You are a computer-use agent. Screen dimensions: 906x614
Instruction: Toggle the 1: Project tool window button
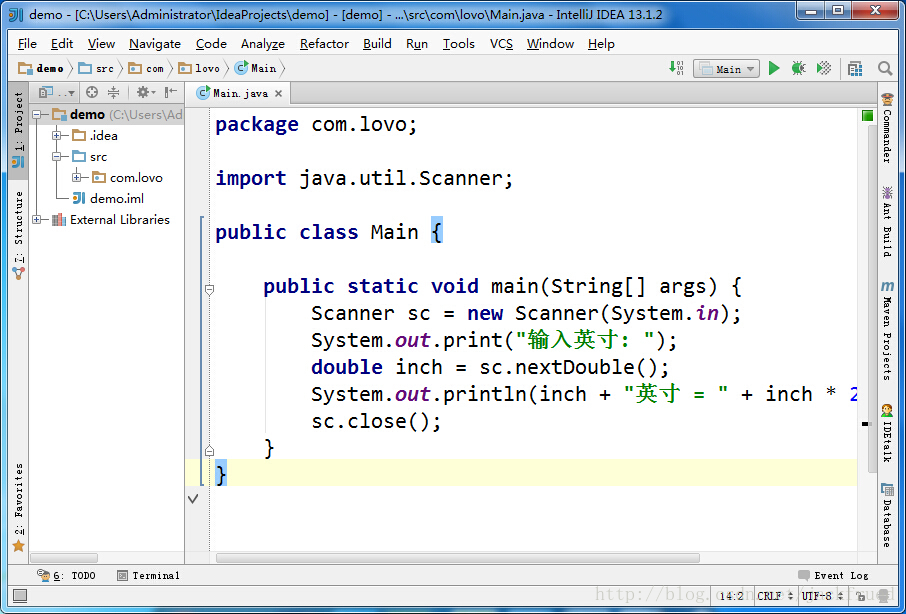tap(18, 130)
